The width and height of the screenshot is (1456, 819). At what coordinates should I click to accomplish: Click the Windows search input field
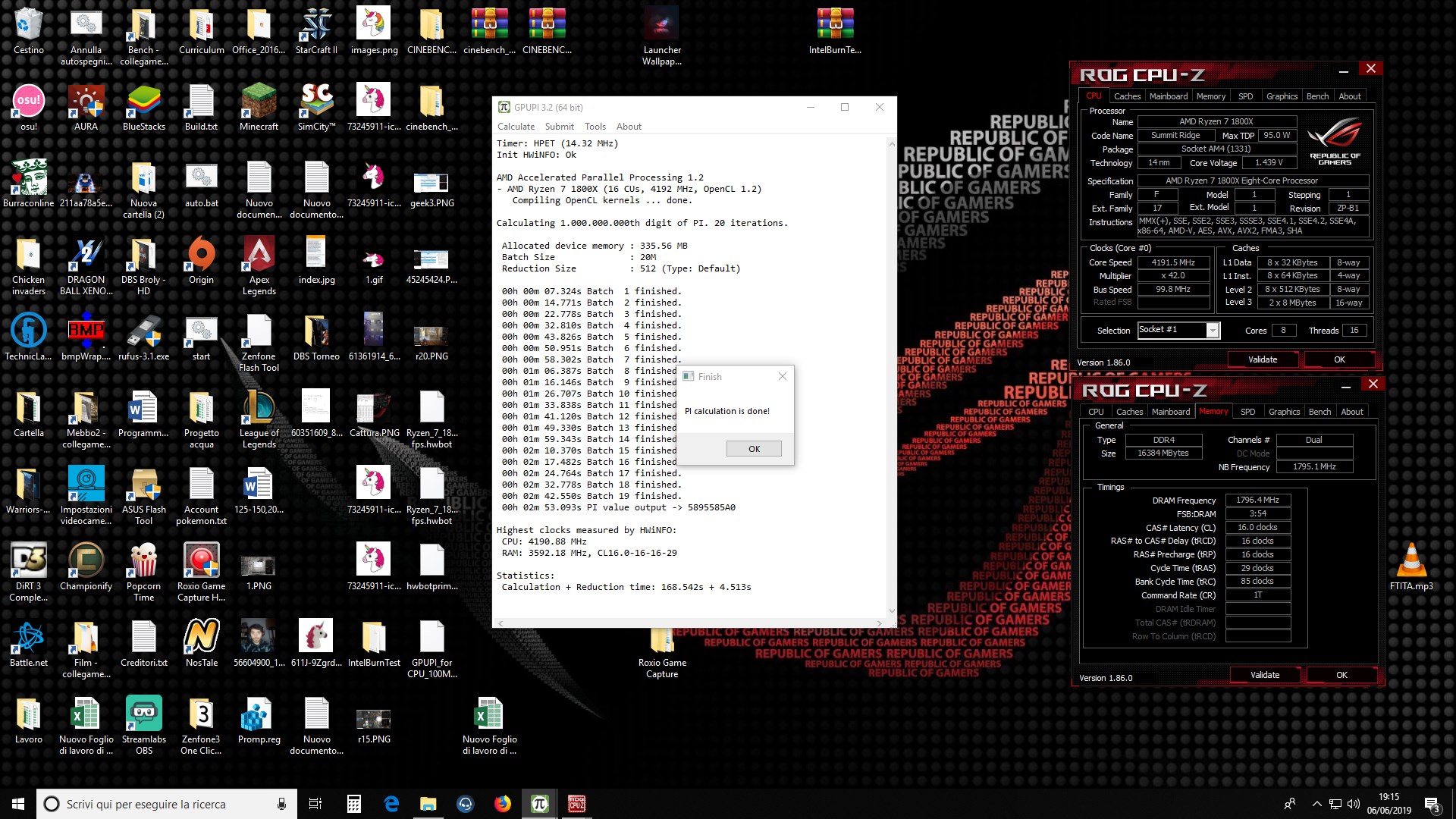point(165,804)
